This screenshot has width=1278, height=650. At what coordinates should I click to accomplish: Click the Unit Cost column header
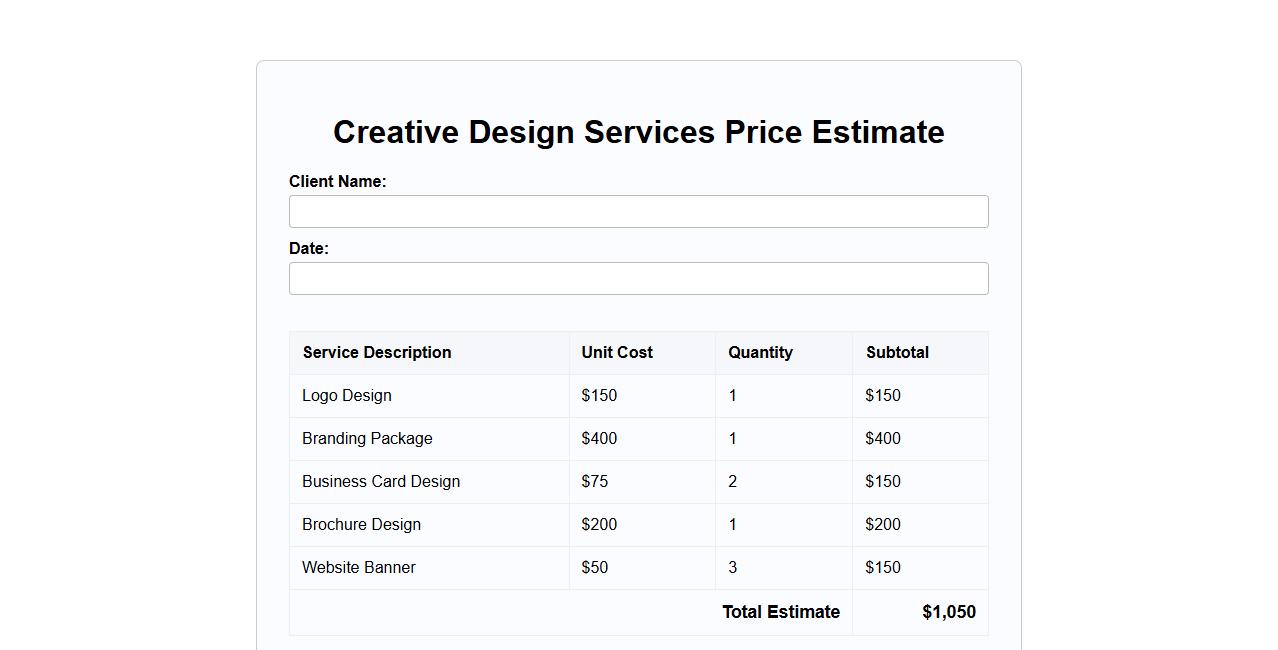[617, 353]
